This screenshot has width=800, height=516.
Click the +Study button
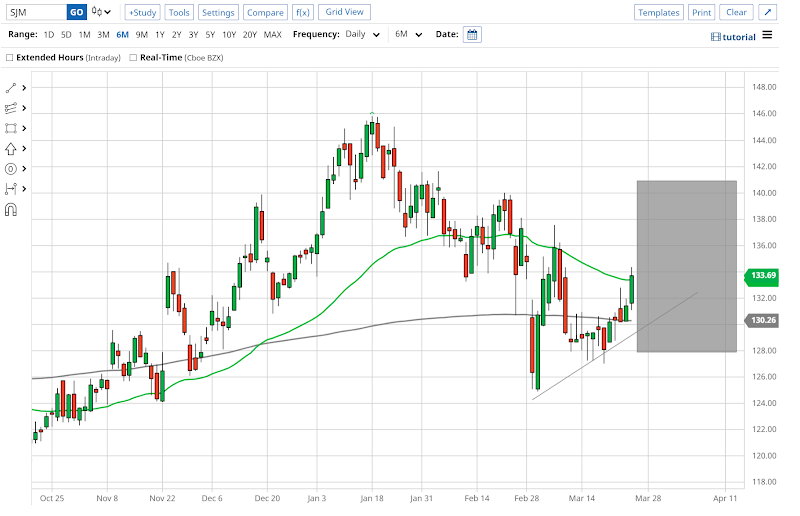pos(142,13)
